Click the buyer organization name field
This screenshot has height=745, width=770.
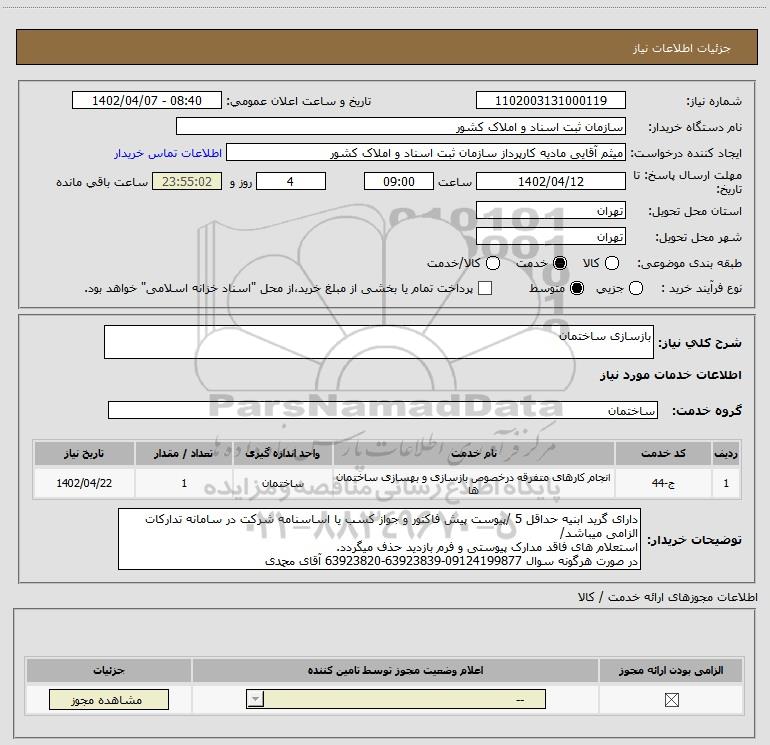[401, 126]
